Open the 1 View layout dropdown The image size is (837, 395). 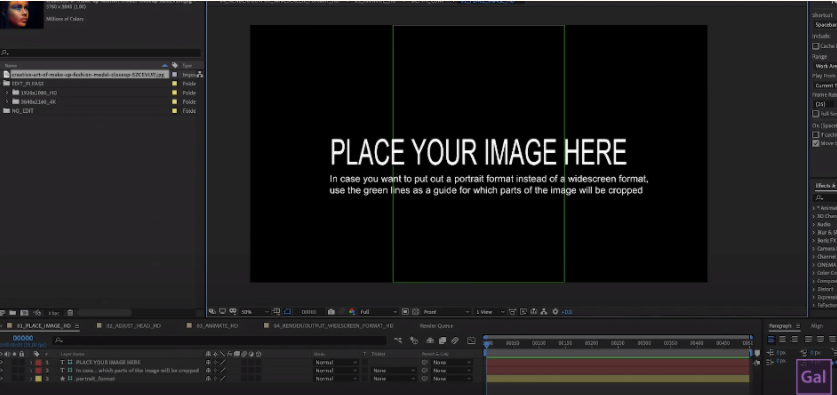[490, 312]
